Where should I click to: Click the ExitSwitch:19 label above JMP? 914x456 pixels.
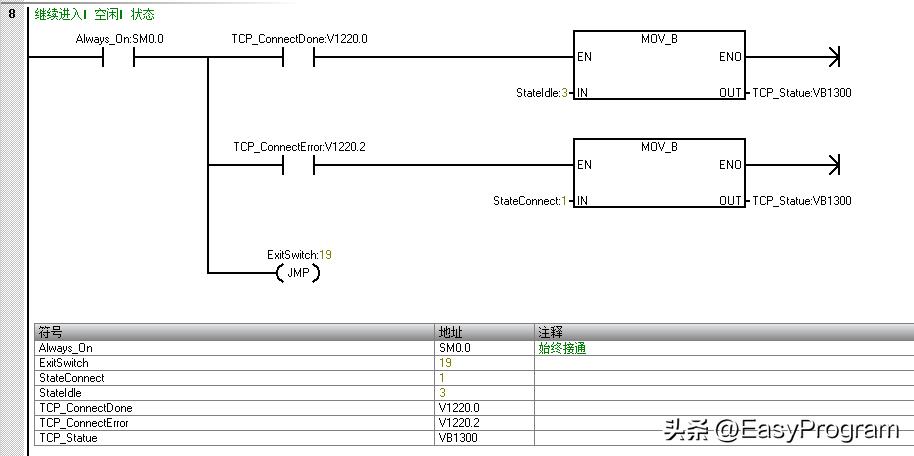tap(300, 255)
